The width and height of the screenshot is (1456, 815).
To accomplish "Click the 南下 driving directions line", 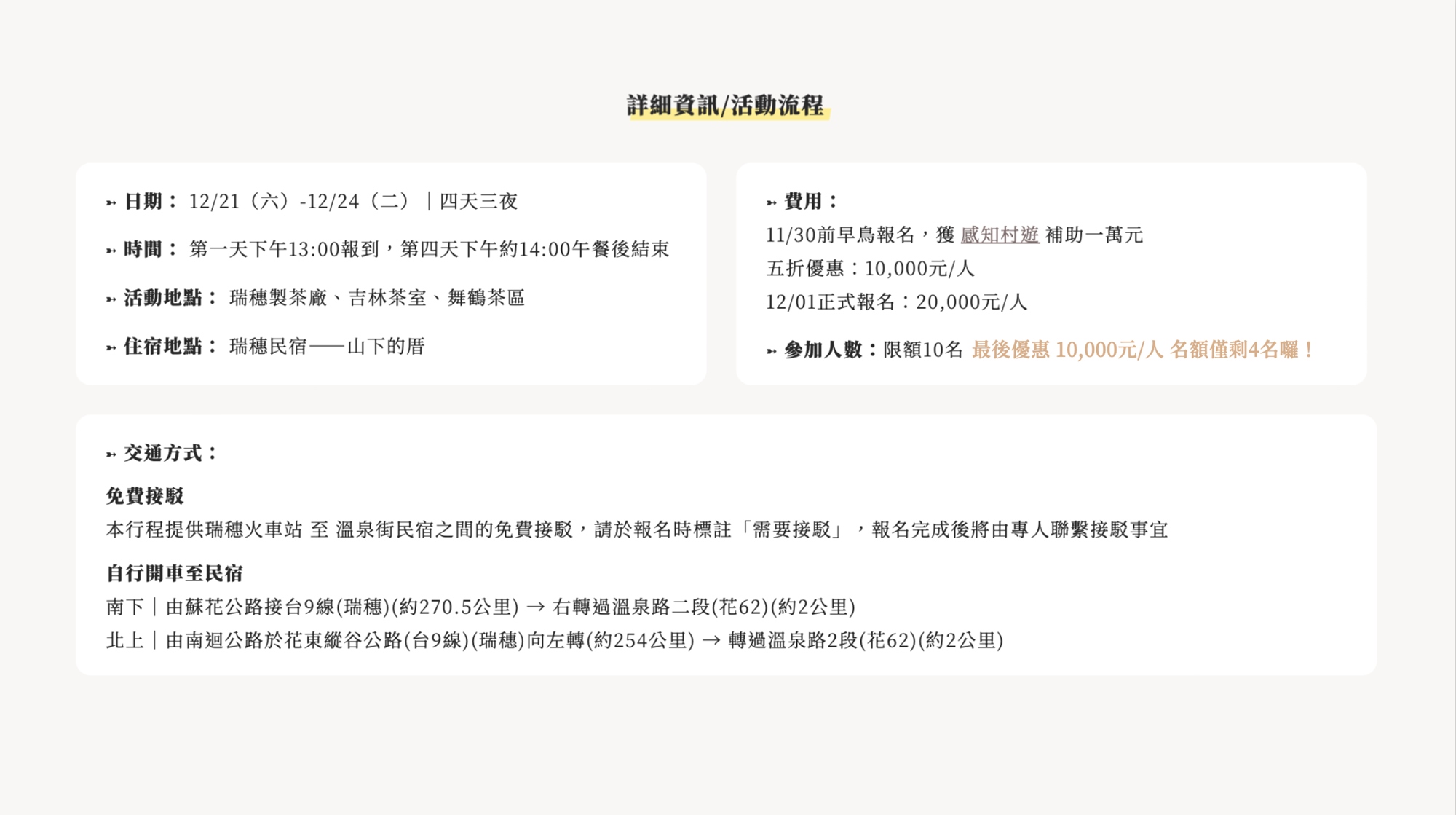I will [480, 607].
